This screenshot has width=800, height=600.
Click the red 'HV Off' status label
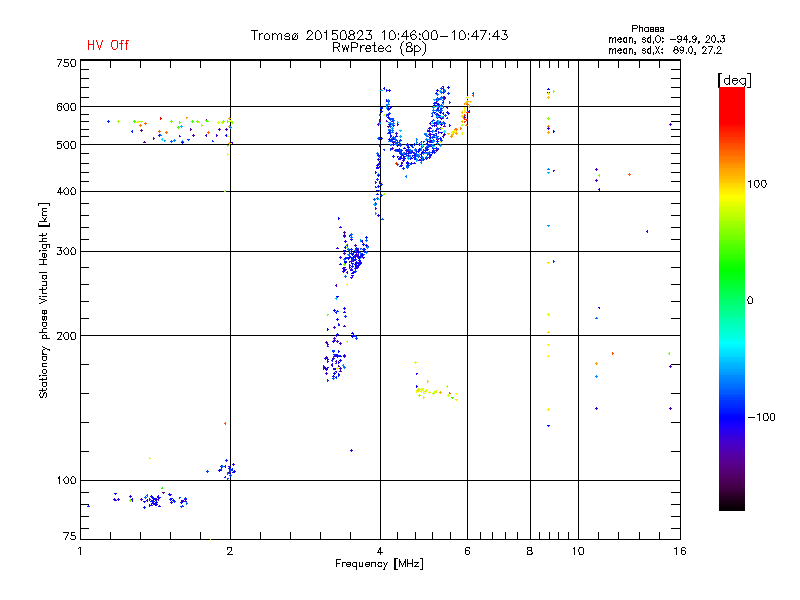click(108, 45)
